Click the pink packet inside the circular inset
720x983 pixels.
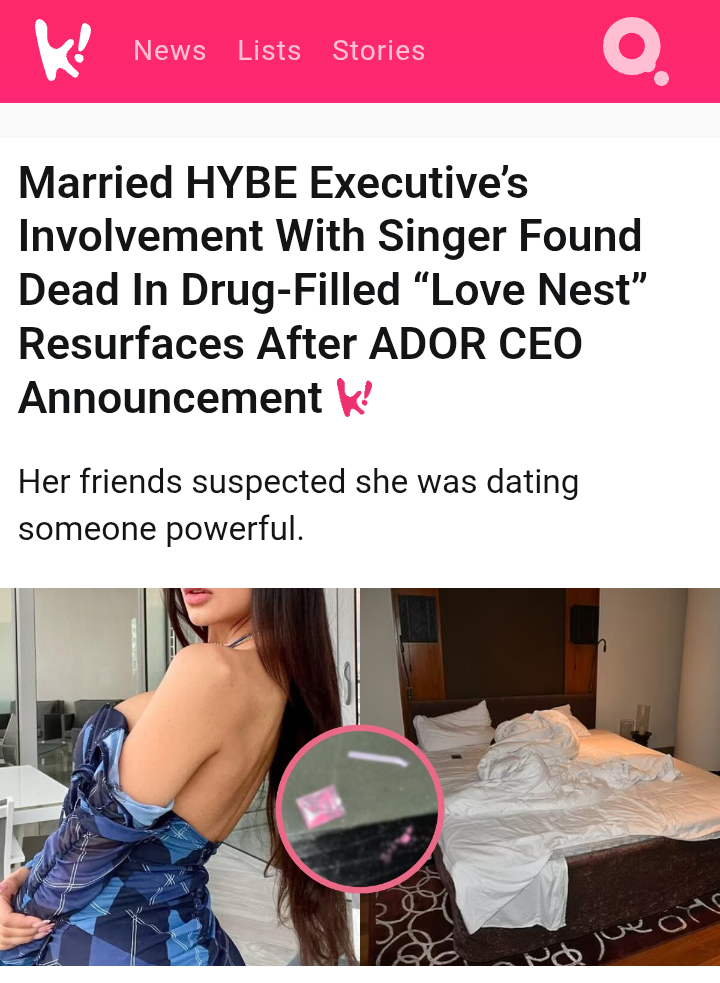320,808
